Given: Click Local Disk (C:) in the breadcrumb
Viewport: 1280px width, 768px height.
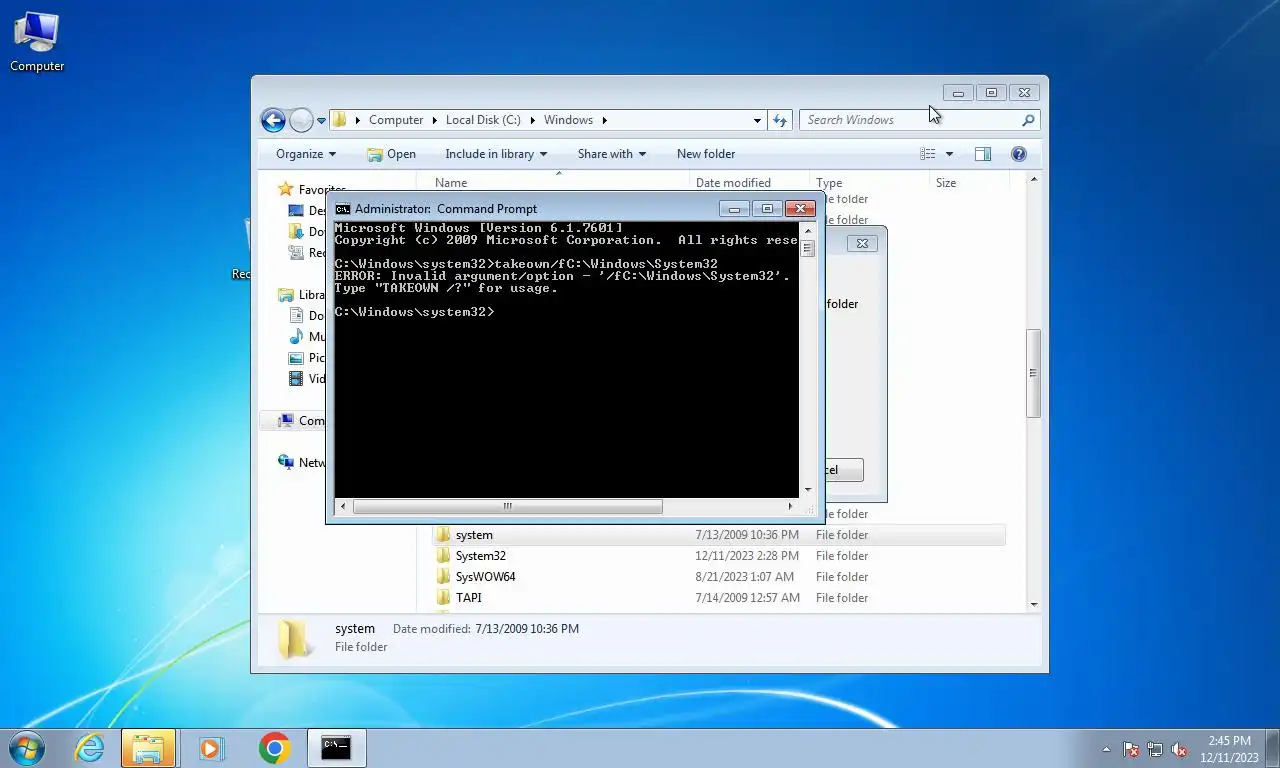Looking at the screenshot, I should 483,120.
